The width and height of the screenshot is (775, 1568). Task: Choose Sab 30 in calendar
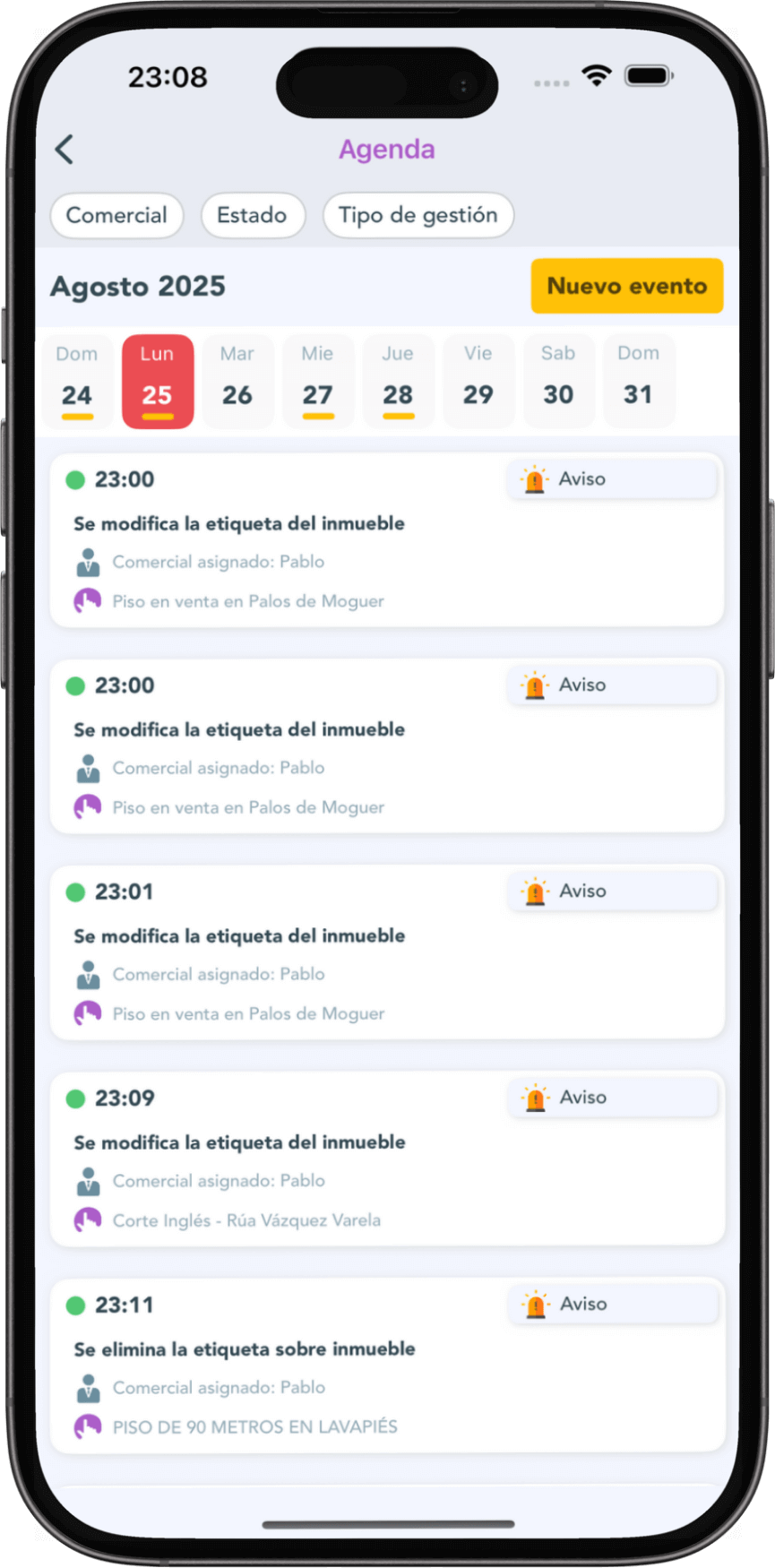point(558,381)
